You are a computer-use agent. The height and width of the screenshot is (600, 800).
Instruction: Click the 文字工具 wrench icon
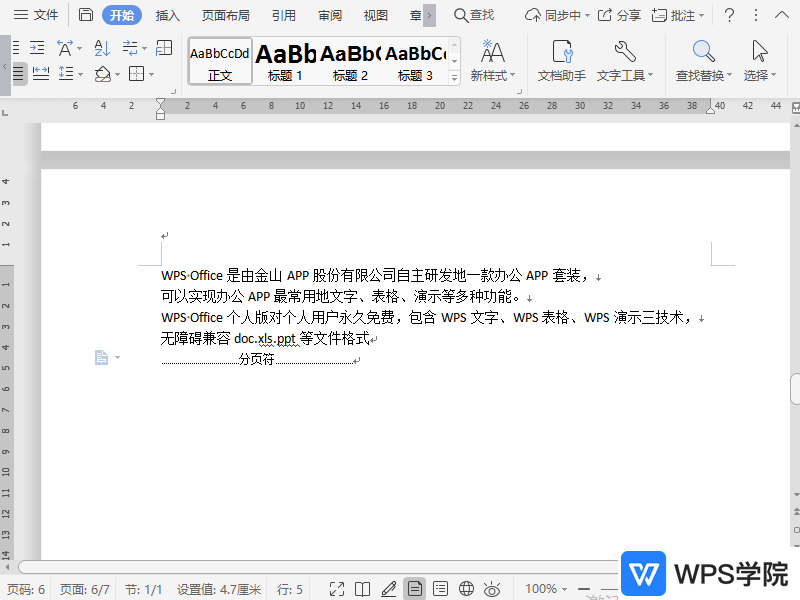[x=624, y=61]
